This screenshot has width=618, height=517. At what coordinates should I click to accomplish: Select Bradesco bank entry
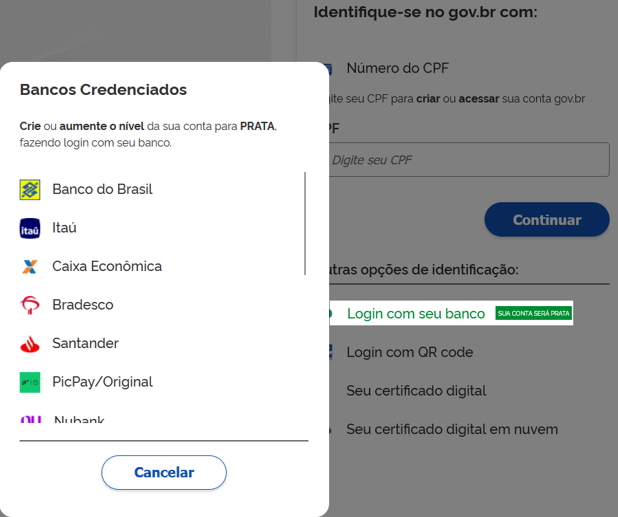83,305
